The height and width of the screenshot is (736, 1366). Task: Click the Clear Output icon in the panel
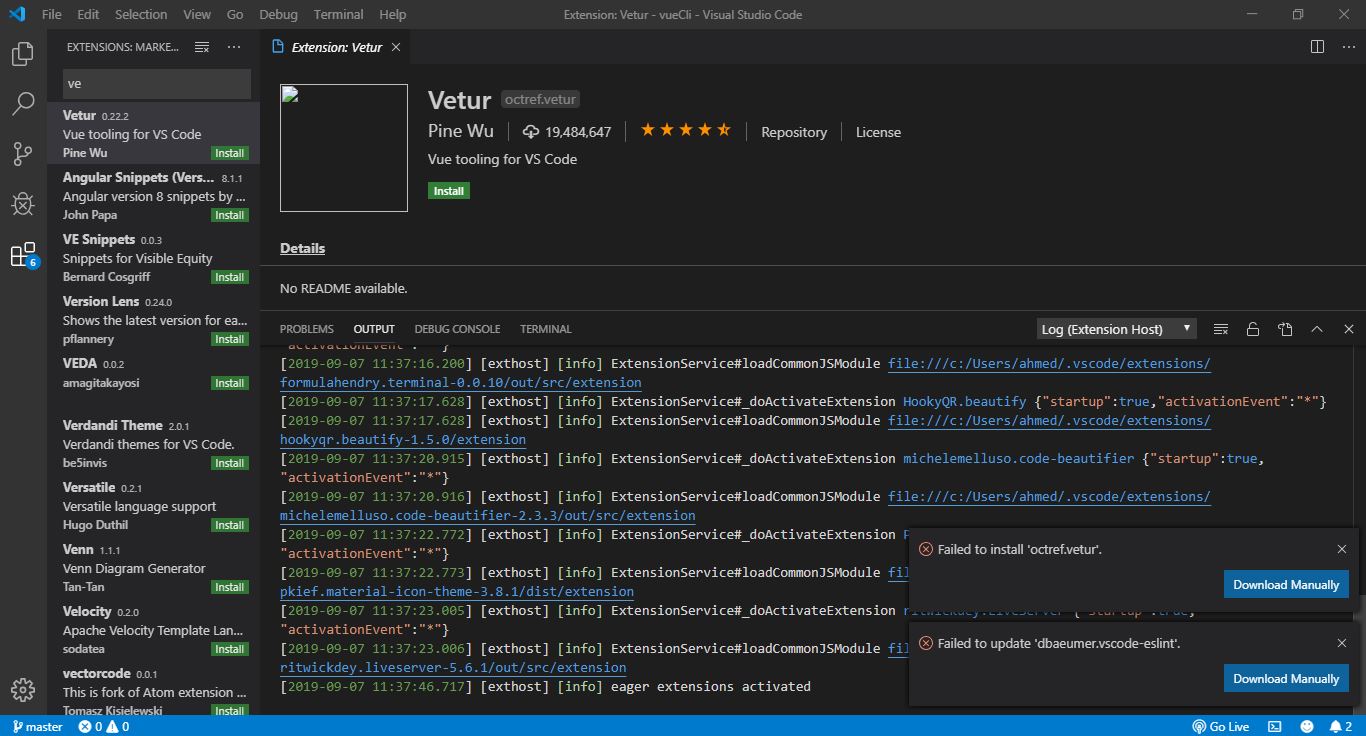[x=1219, y=328]
